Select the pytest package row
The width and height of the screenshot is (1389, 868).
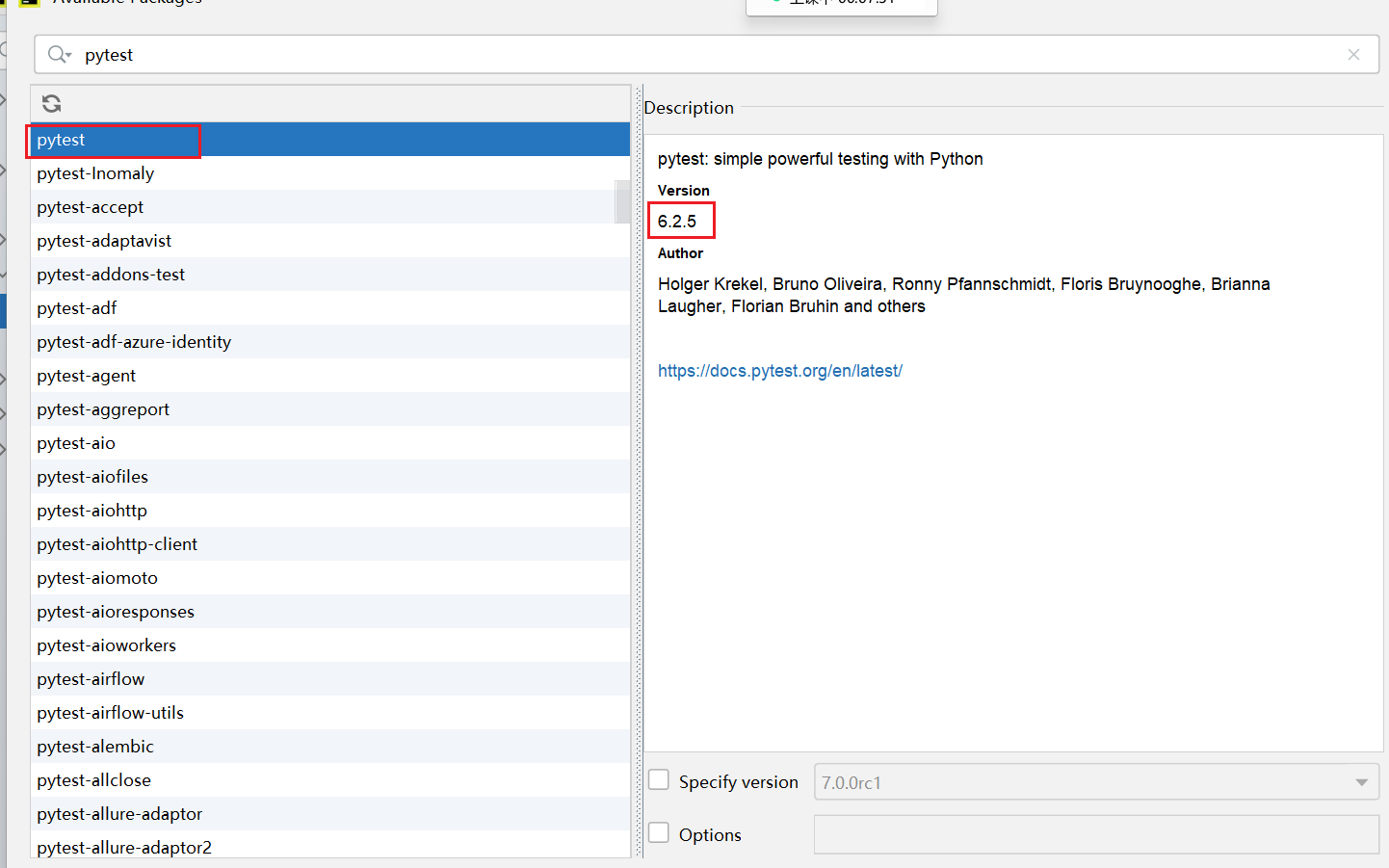pyautogui.click(x=330, y=140)
